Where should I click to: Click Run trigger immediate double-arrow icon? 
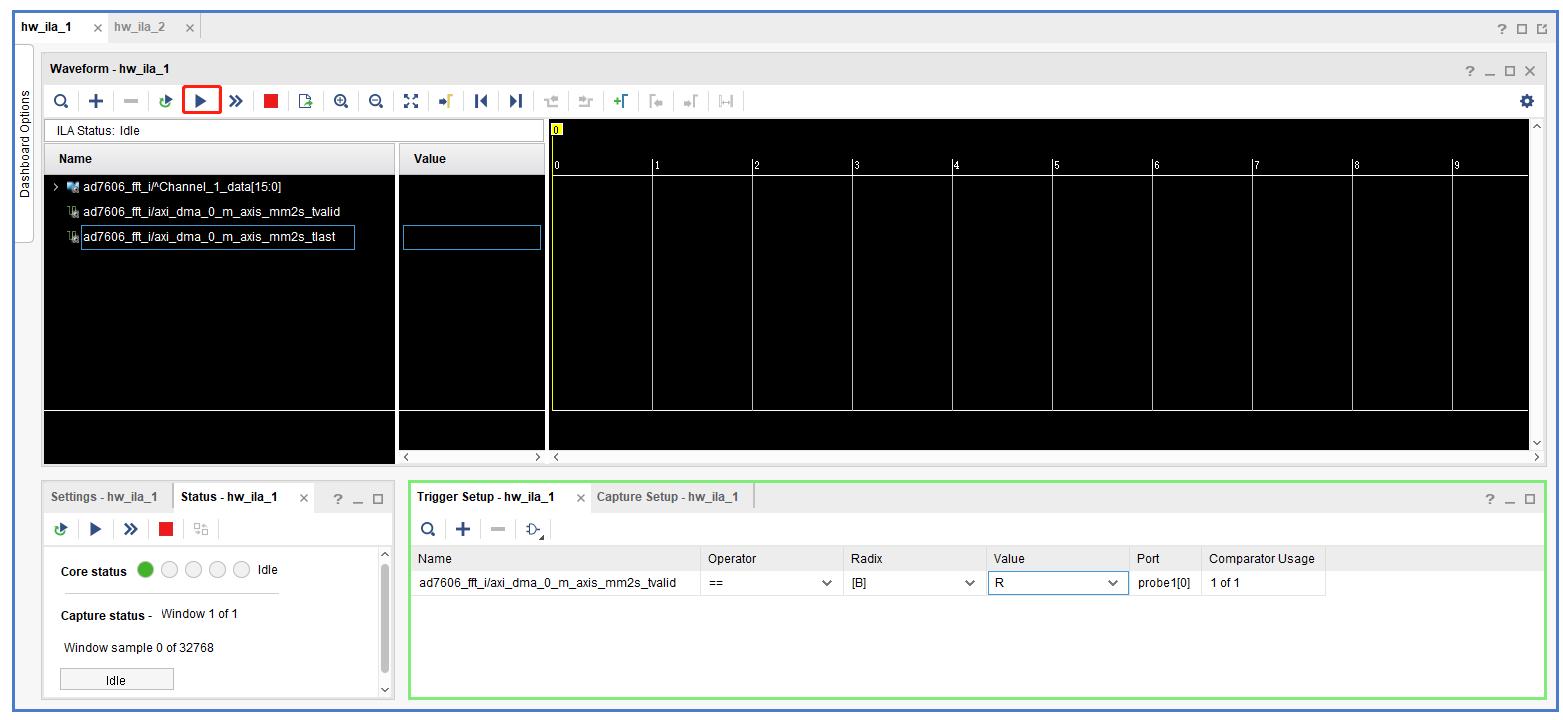(x=236, y=101)
